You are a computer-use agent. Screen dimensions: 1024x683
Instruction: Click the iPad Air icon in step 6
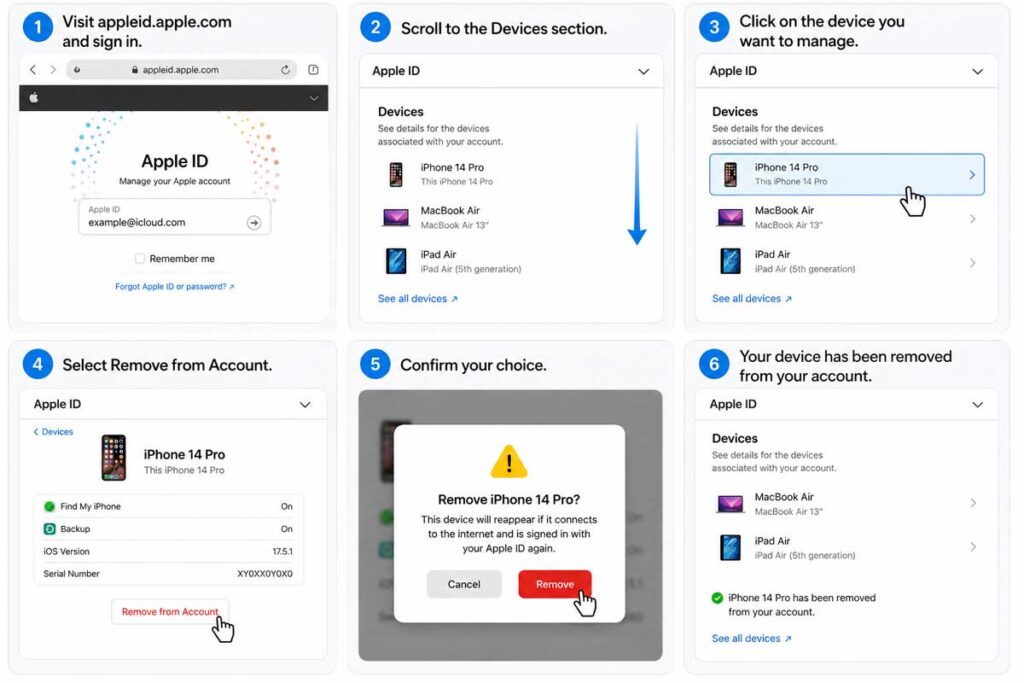(730, 547)
